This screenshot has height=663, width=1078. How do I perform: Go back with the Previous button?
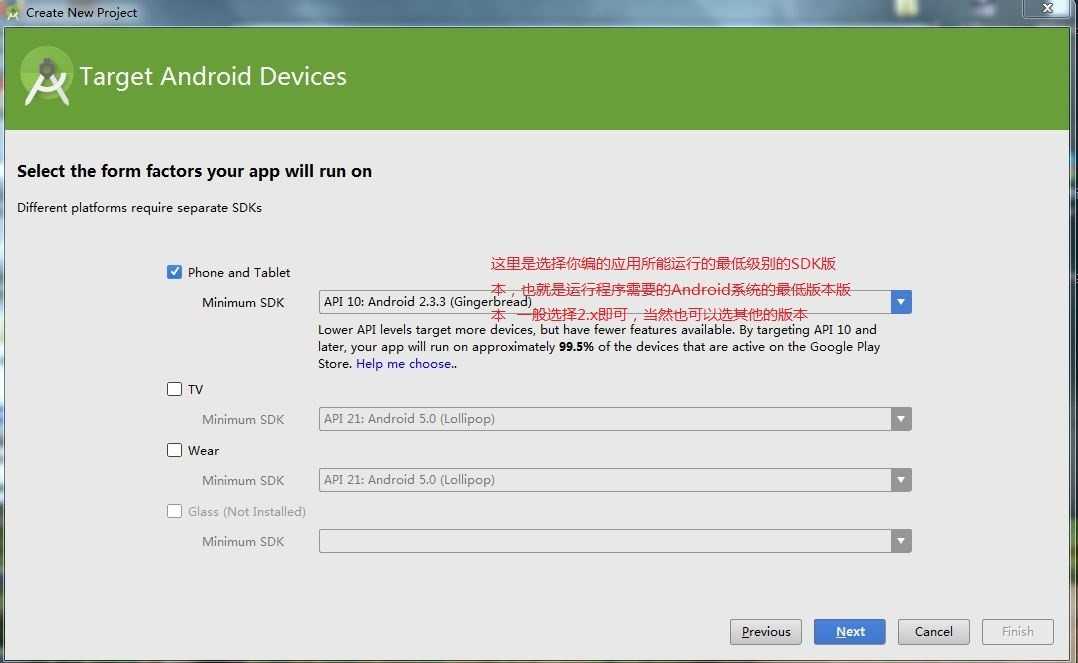pos(766,631)
